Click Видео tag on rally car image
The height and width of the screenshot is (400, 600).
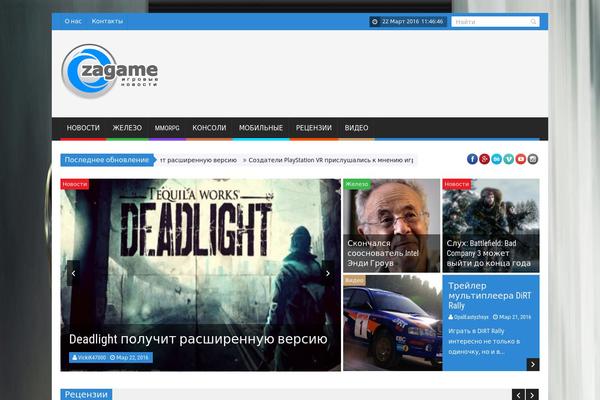[x=354, y=280]
